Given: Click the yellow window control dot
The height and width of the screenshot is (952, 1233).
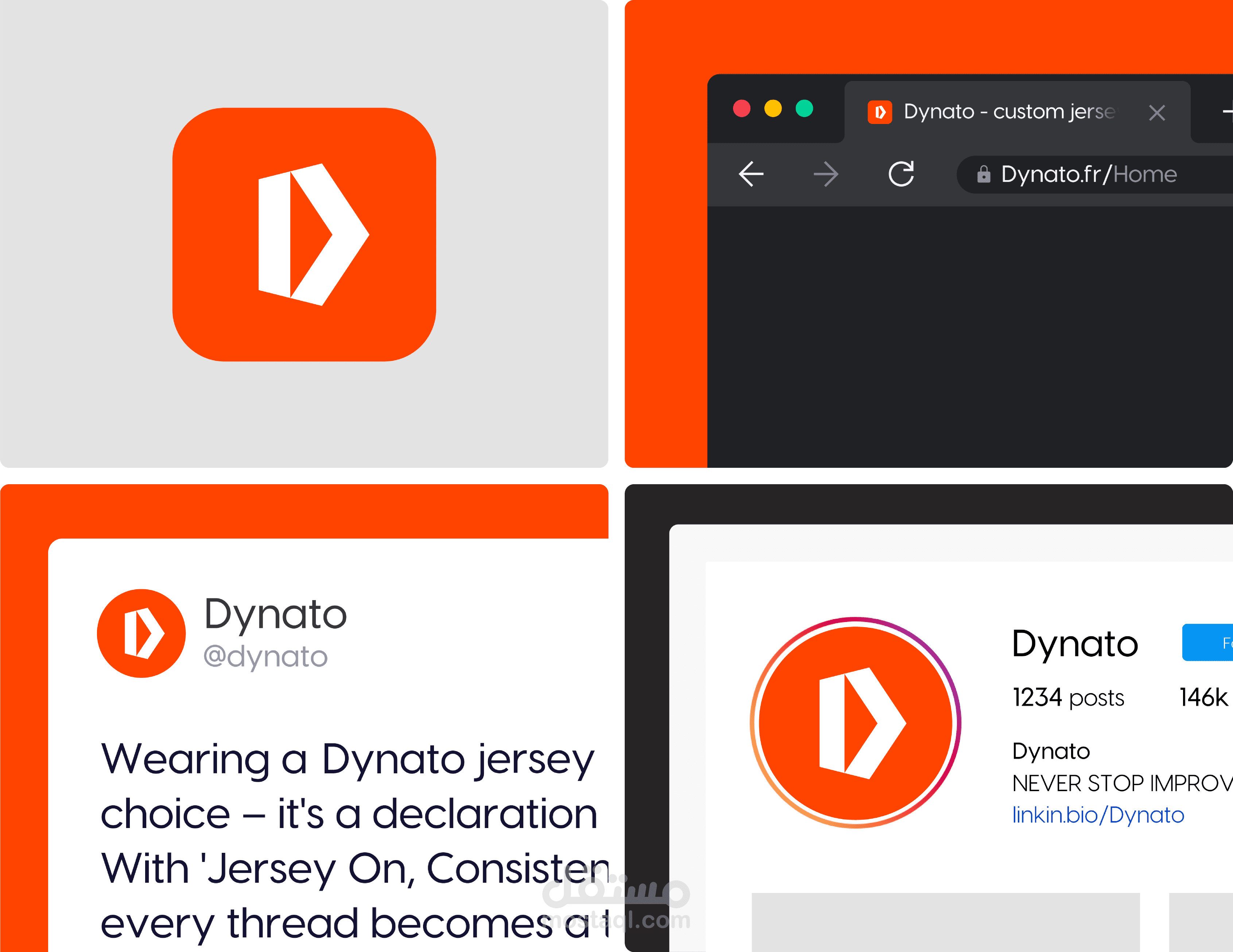Looking at the screenshot, I should pyautogui.click(x=773, y=108).
